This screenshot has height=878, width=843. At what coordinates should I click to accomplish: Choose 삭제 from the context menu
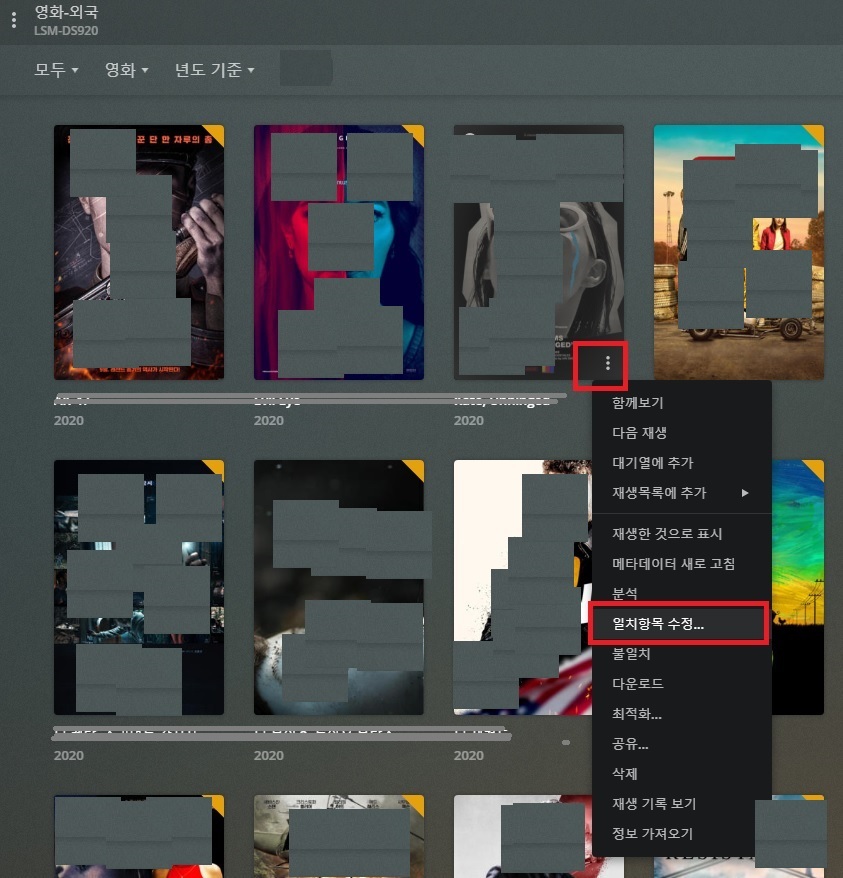[682, 774]
